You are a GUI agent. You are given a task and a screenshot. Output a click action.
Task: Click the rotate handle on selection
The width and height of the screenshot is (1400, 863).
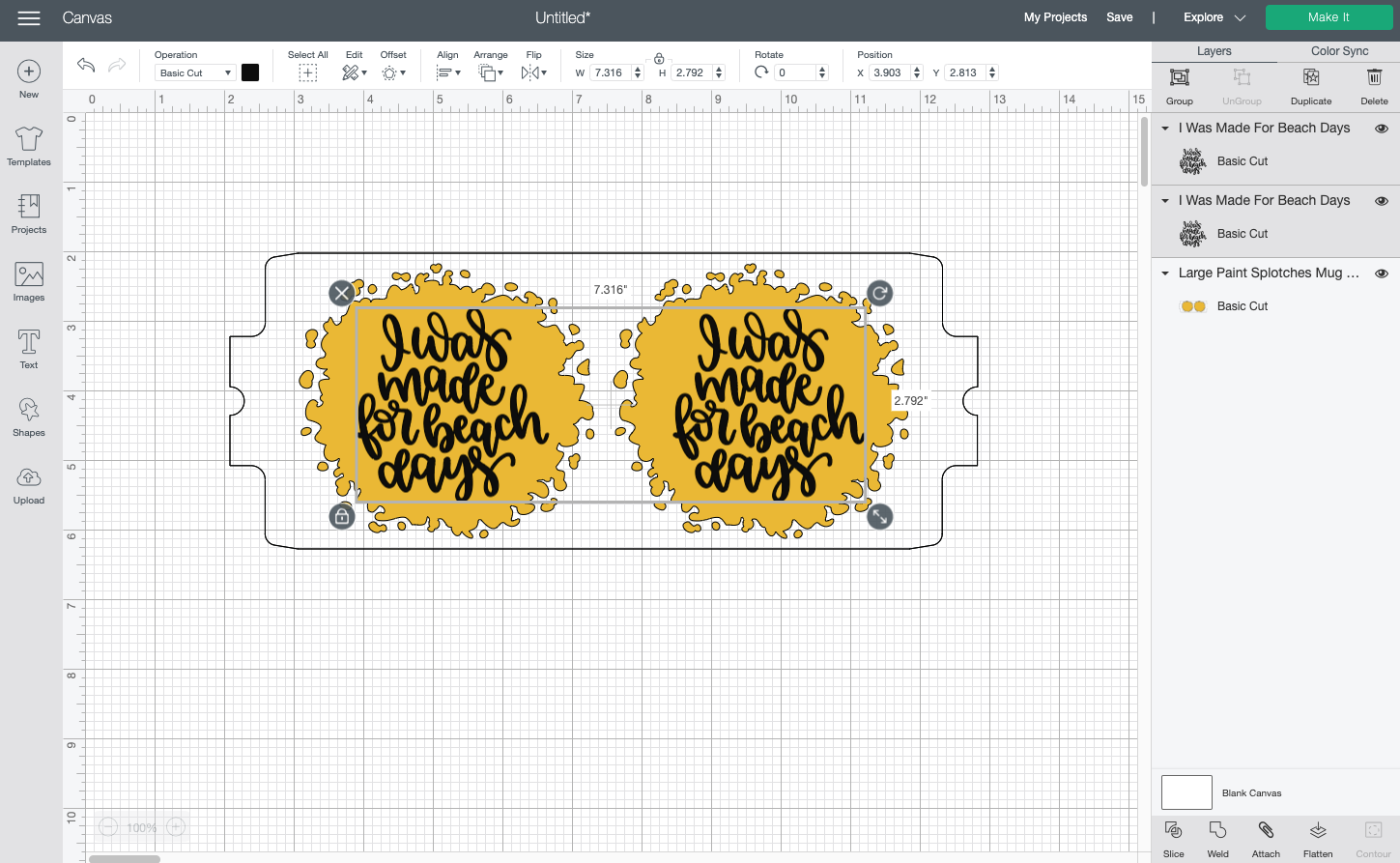[x=879, y=293]
